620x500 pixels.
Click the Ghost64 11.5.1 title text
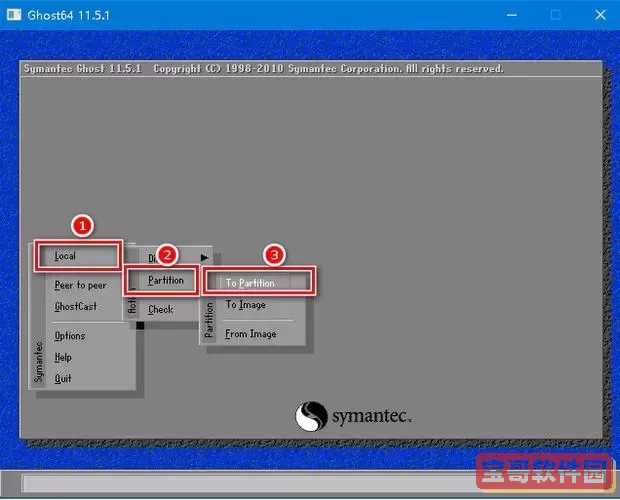pyautogui.click(x=68, y=15)
